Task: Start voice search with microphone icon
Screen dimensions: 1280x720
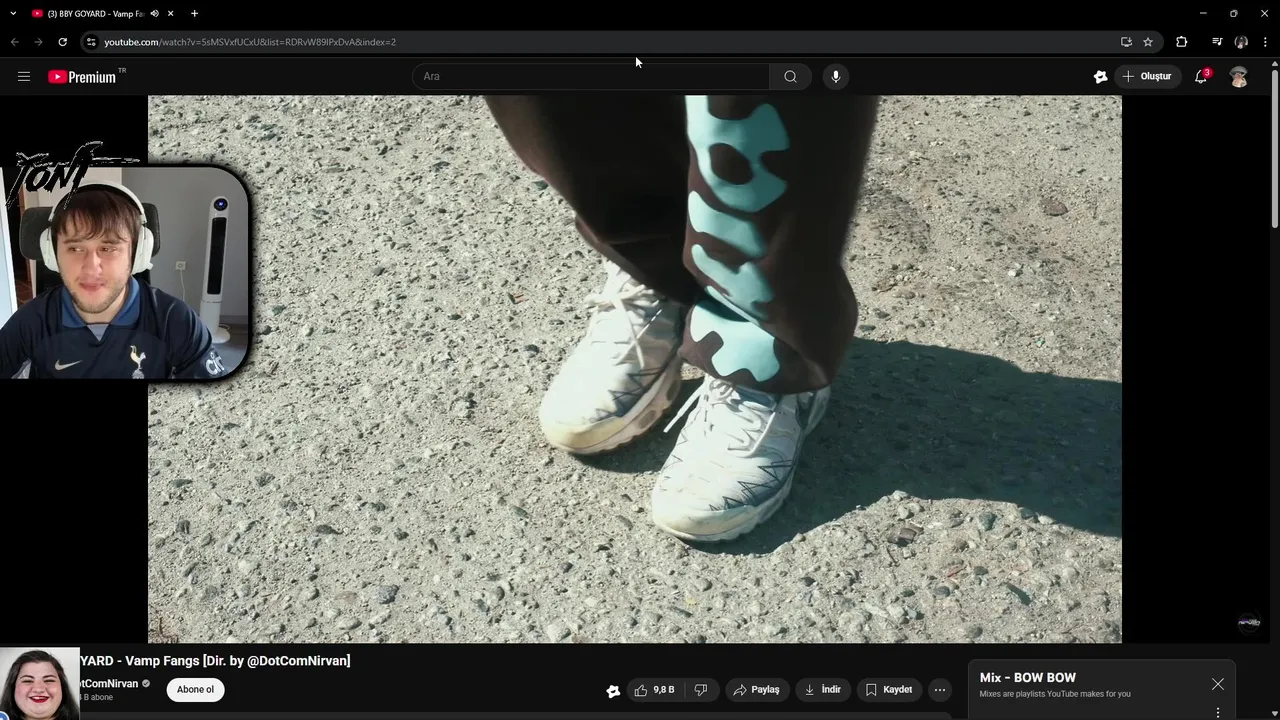Action: [836, 76]
